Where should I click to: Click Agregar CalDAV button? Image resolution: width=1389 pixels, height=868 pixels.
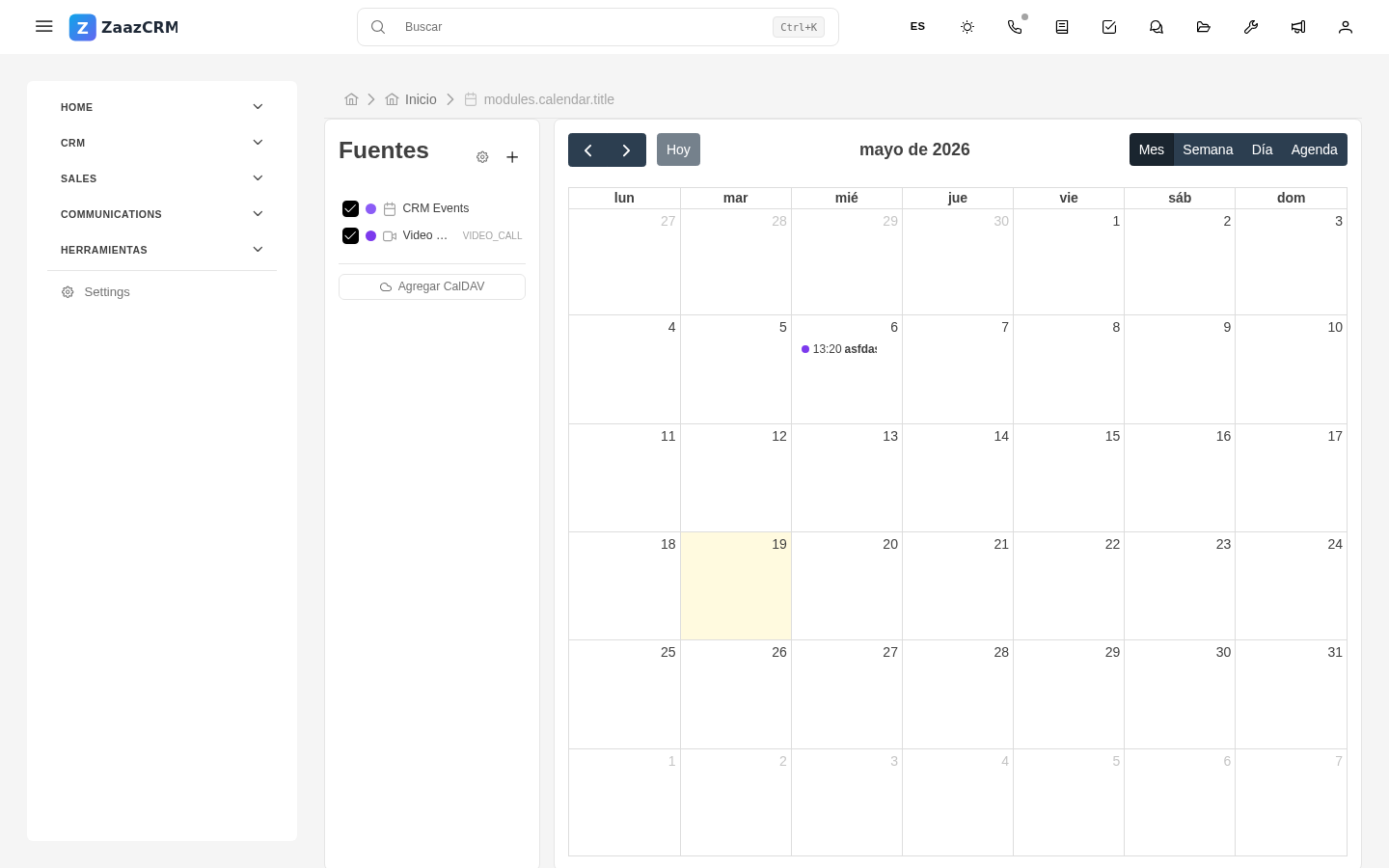432,286
